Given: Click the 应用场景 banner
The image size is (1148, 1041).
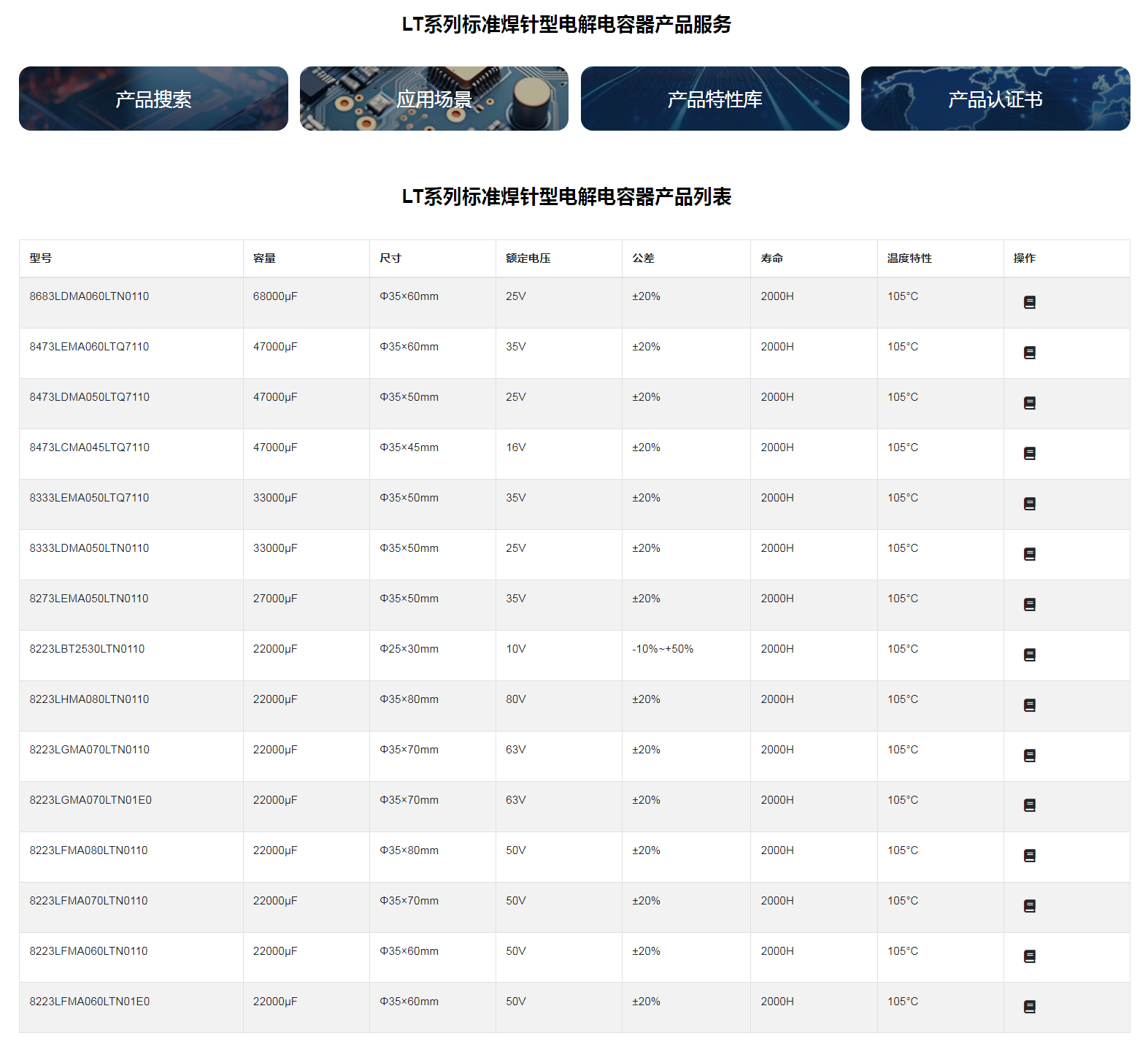Looking at the screenshot, I should tap(434, 99).
